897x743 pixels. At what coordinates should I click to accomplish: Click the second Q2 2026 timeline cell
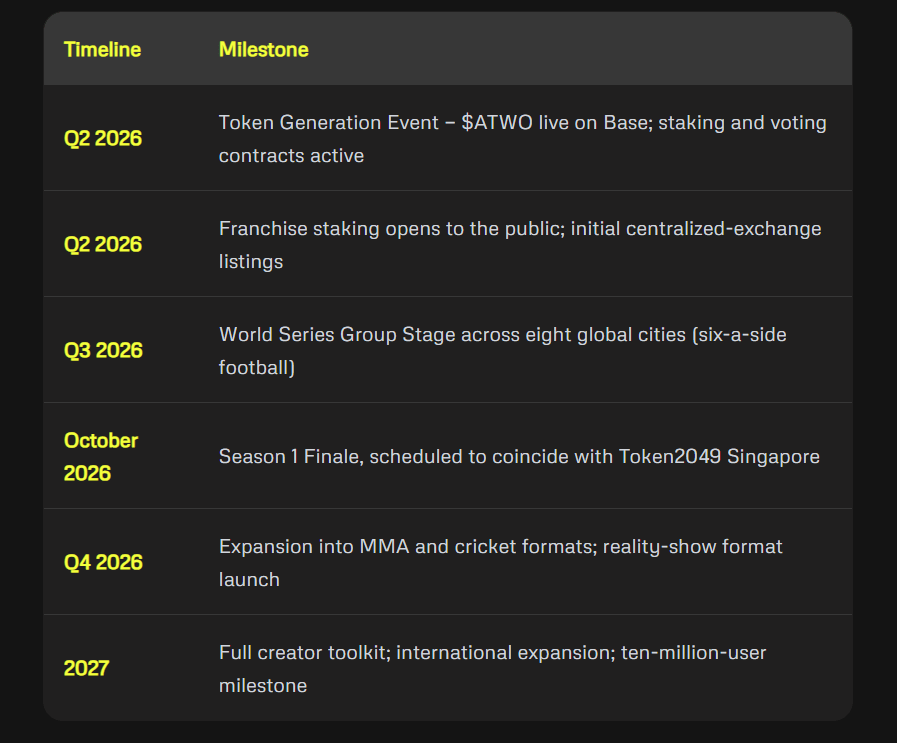(x=103, y=244)
